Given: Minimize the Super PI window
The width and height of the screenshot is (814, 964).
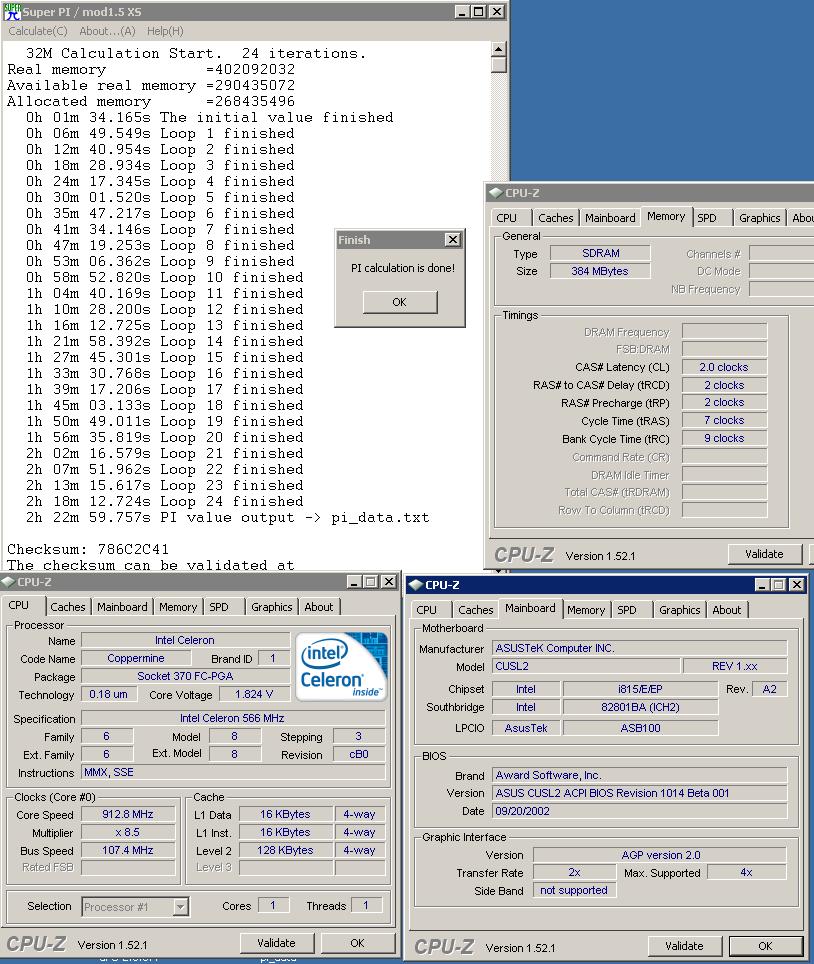Looking at the screenshot, I should (460, 12).
